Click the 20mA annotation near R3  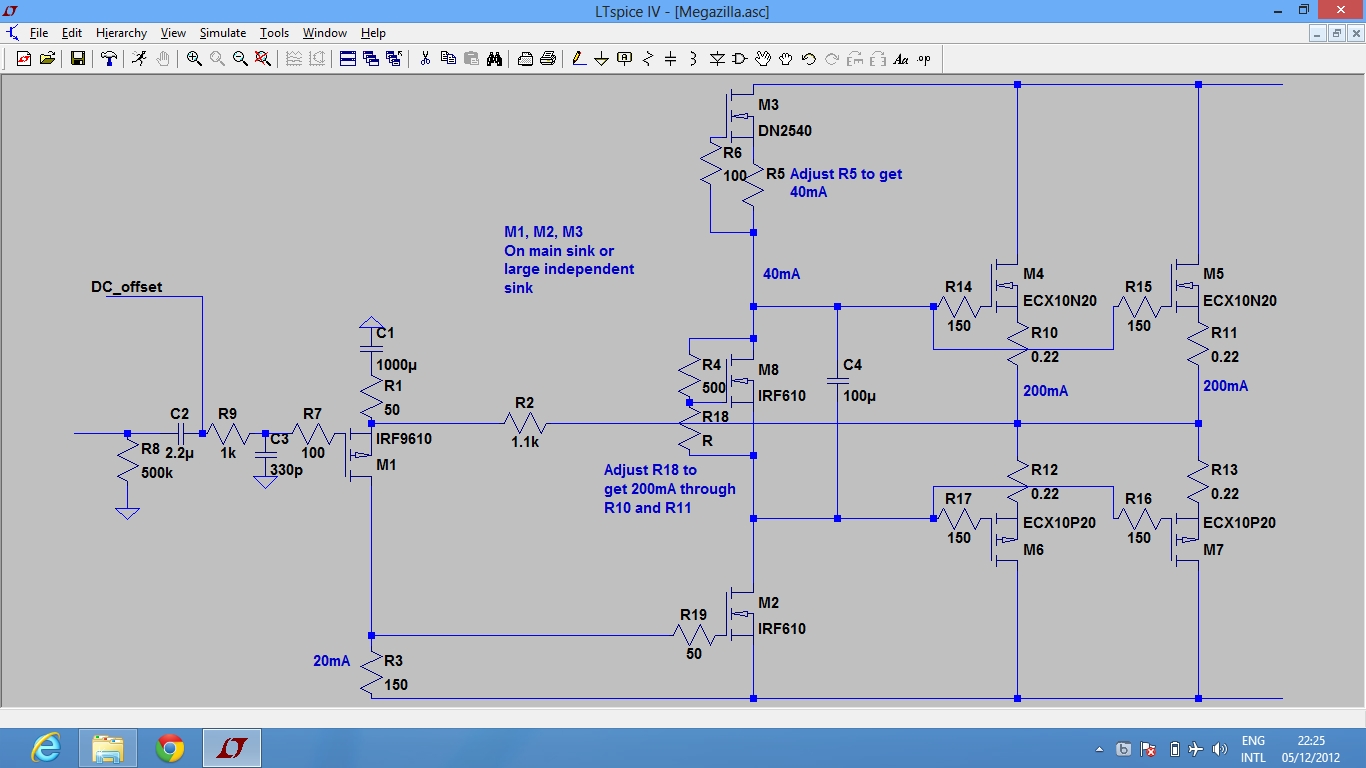331,661
